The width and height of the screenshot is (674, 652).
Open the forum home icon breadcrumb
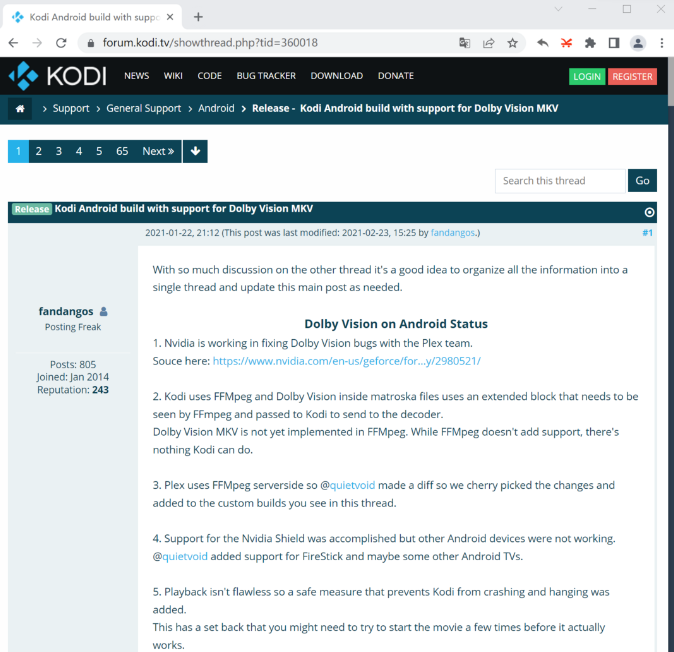pyautogui.click(x=20, y=108)
